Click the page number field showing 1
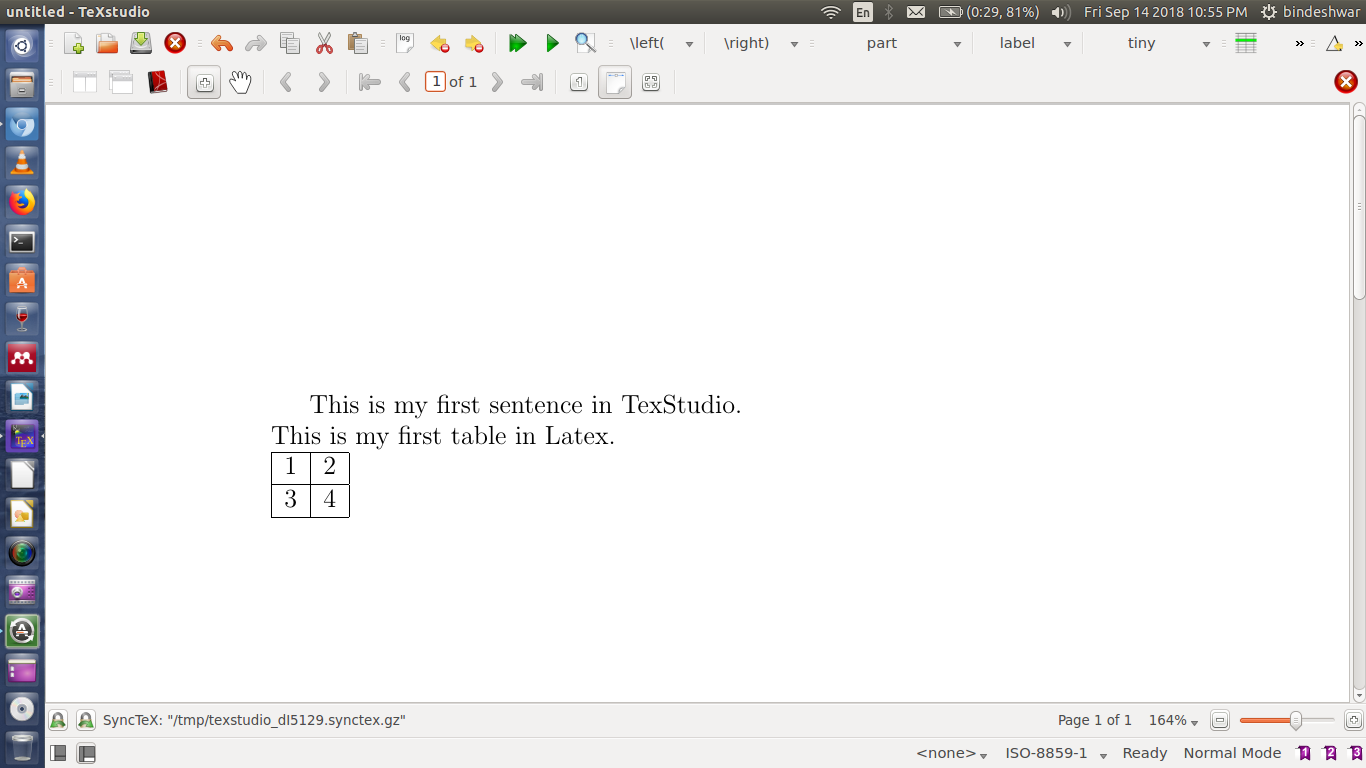Screen dimensions: 1366x768 pyautogui.click(x=435, y=82)
